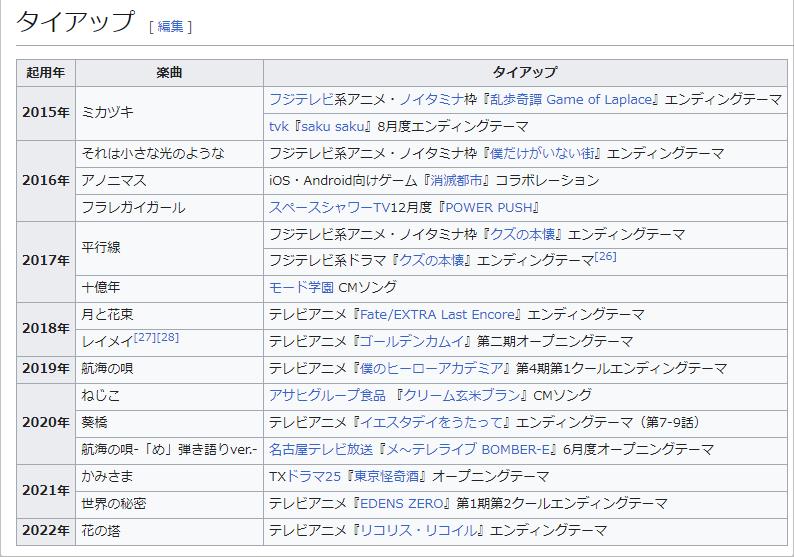Open the saku saku link
Viewport: 794px width, 557px height.
(333, 126)
